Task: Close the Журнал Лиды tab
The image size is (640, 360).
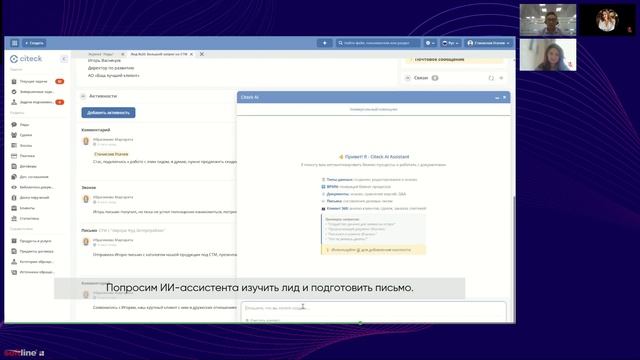Action: coord(122,54)
